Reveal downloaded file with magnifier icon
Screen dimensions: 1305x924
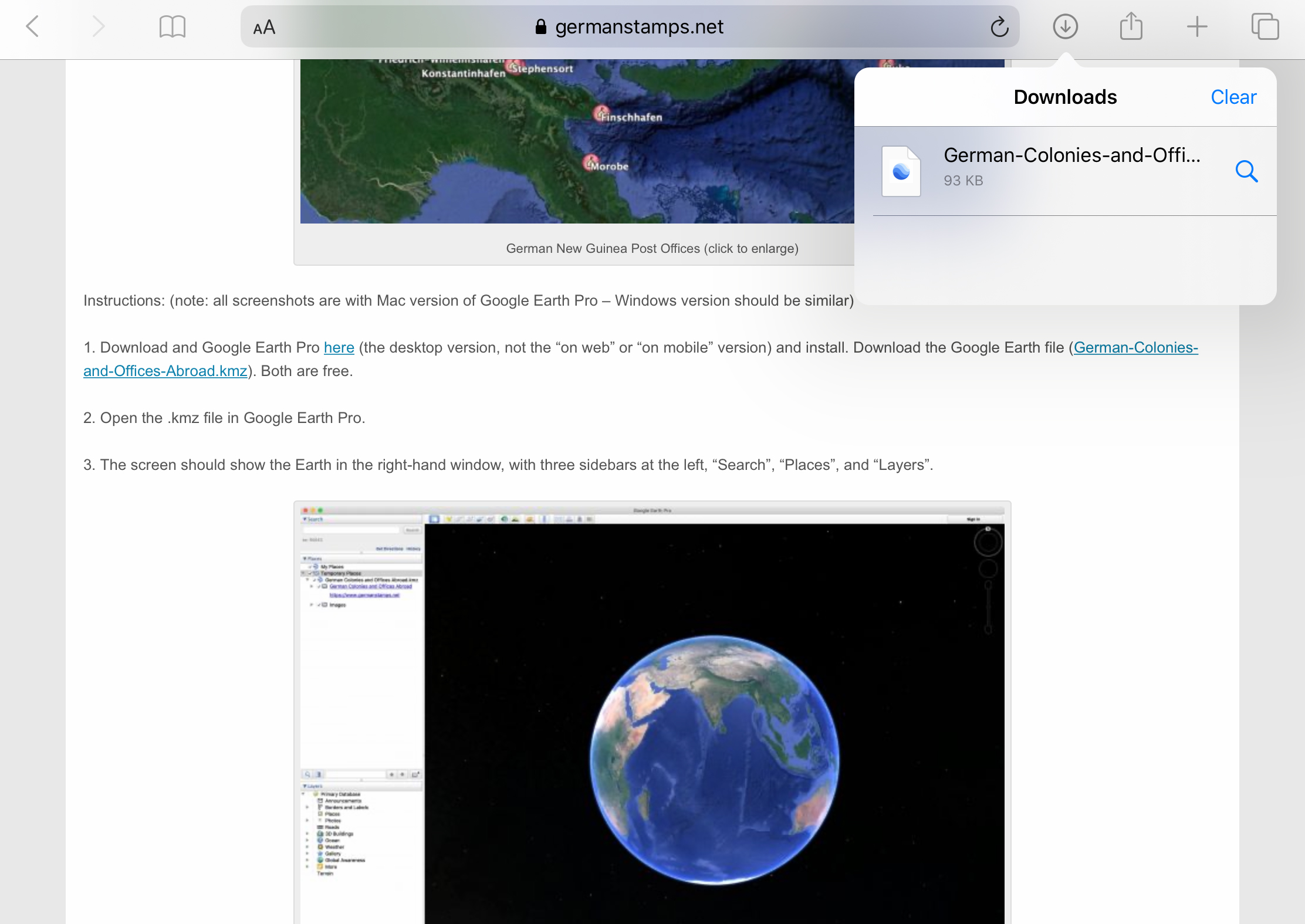[1246, 171]
